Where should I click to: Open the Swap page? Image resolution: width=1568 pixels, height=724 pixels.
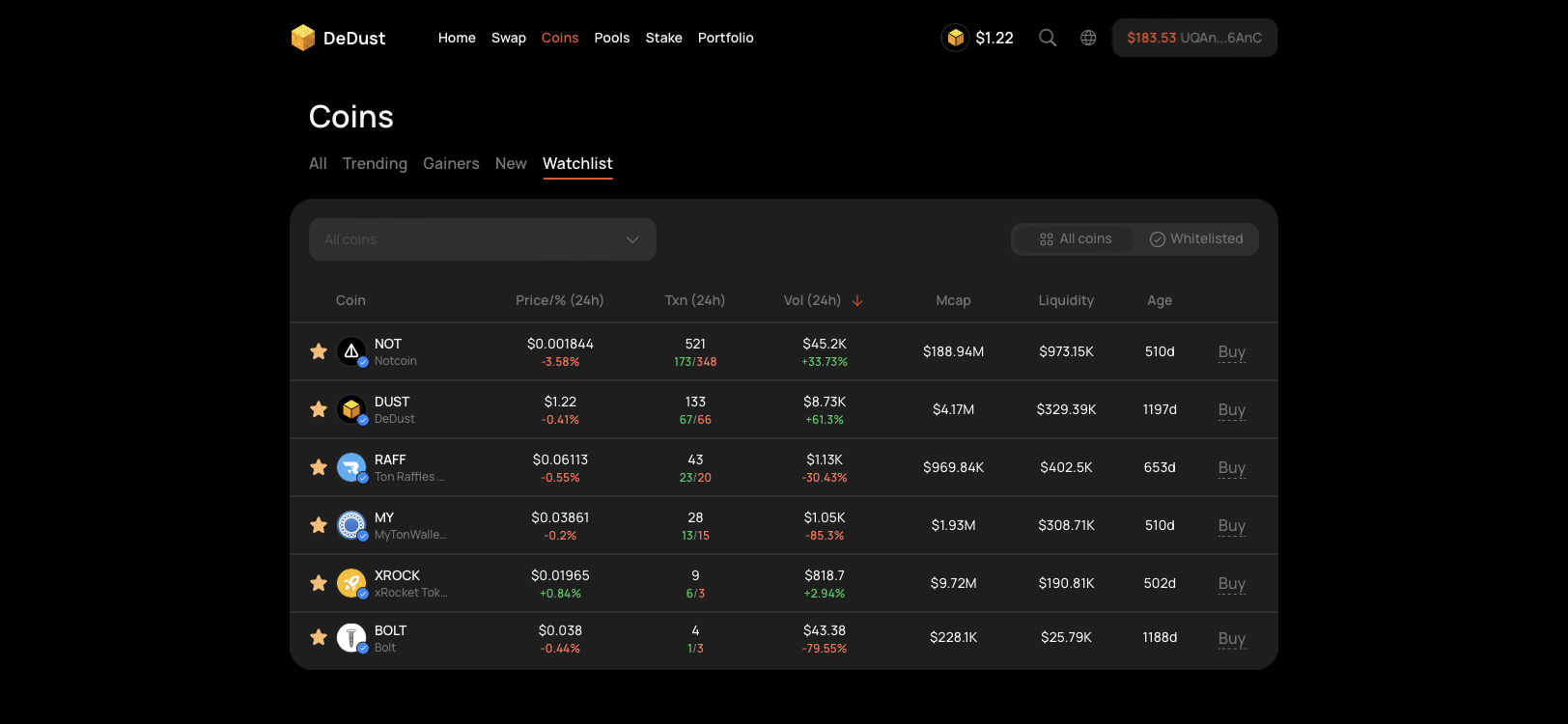[509, 38]
